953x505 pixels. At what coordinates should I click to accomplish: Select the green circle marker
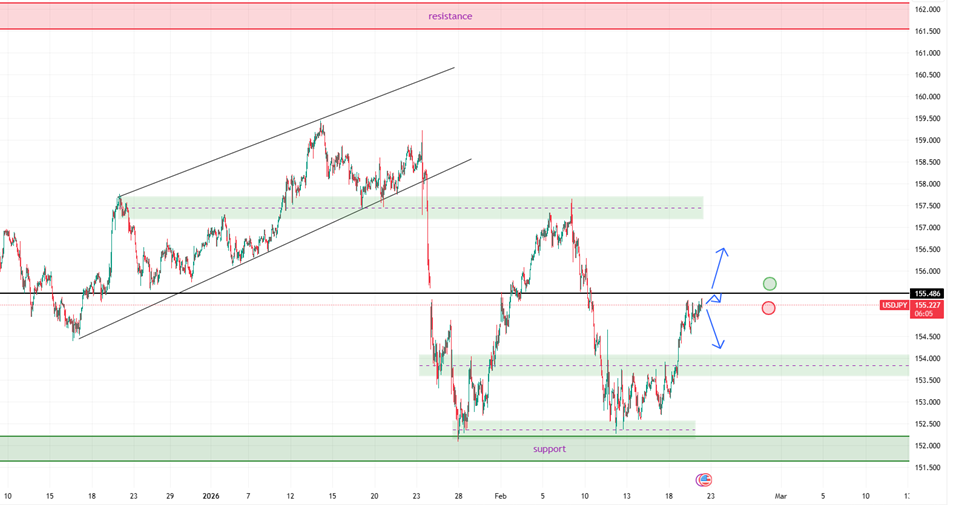769,284
